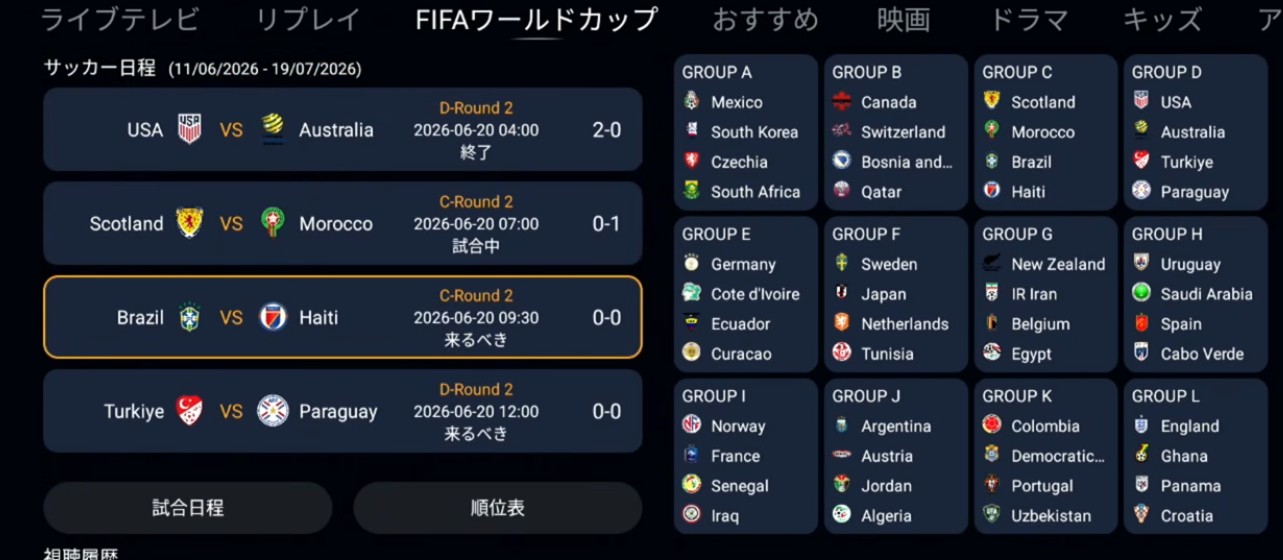Select the Turkiye vs Paraguay match card

[x=343, y=411]
